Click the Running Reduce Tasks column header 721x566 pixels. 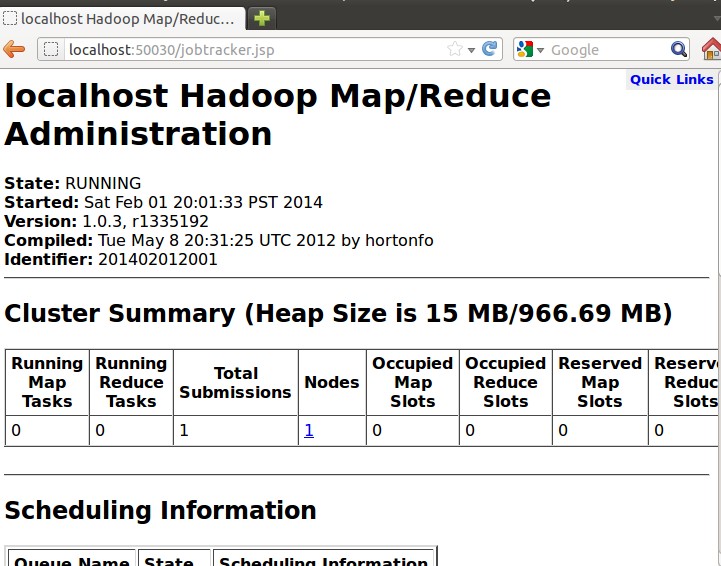click(x=131, y=382)
